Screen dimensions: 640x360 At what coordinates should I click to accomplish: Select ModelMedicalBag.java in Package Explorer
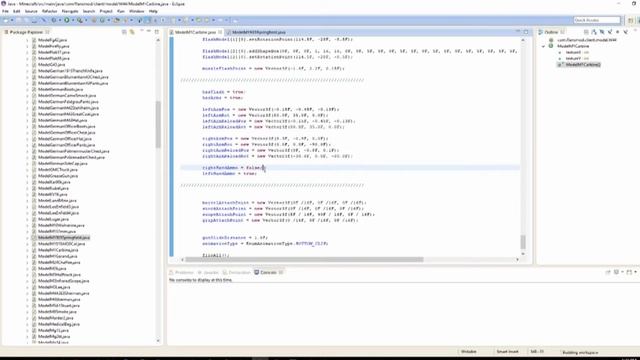(x=59, y=324)
